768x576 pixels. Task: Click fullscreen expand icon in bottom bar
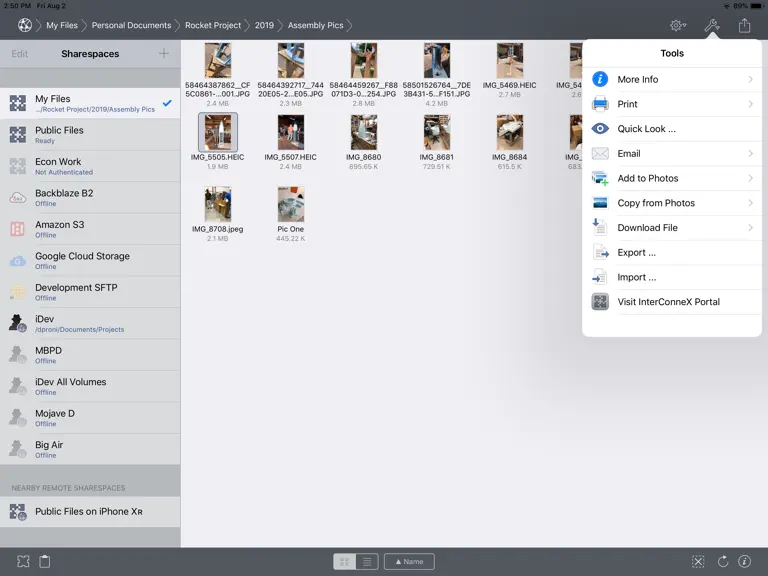click(x=23, y=561)
